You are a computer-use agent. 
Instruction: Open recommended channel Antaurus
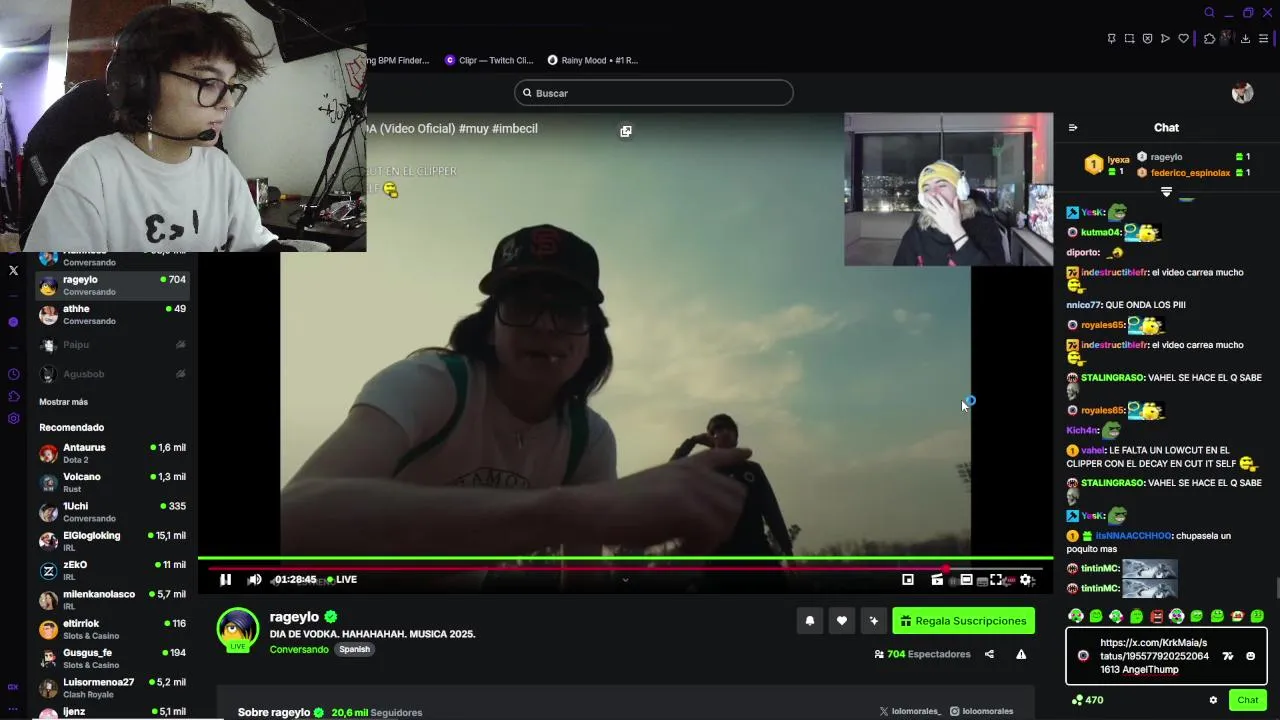pyautogui.click(x=112, y=454)
